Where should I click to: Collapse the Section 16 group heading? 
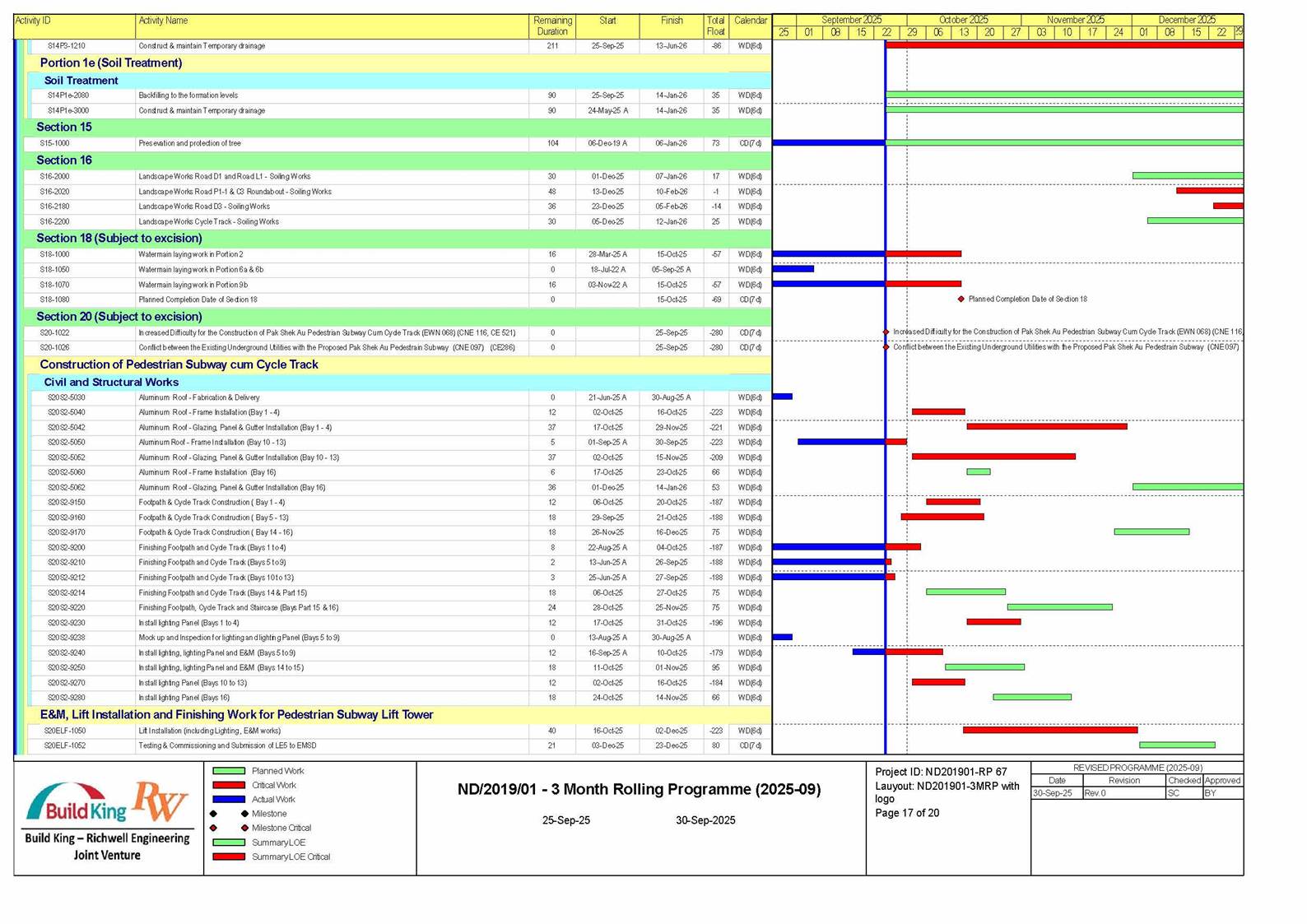(x=64, y=160)
